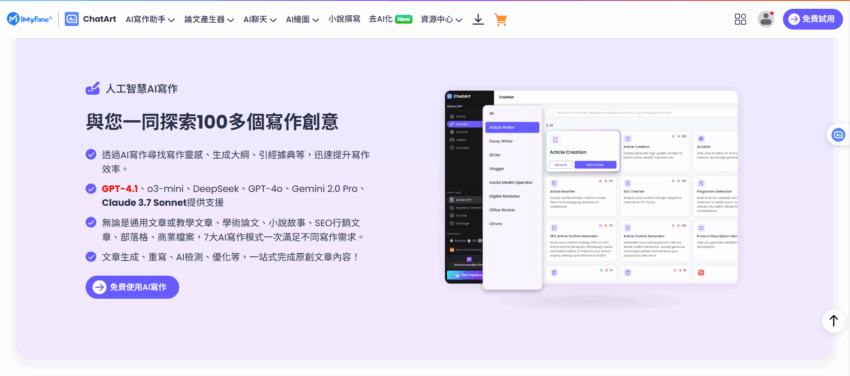Open the shopping cart icon
Viewport: 850px width, 376px height.
(x=500, y=20)
